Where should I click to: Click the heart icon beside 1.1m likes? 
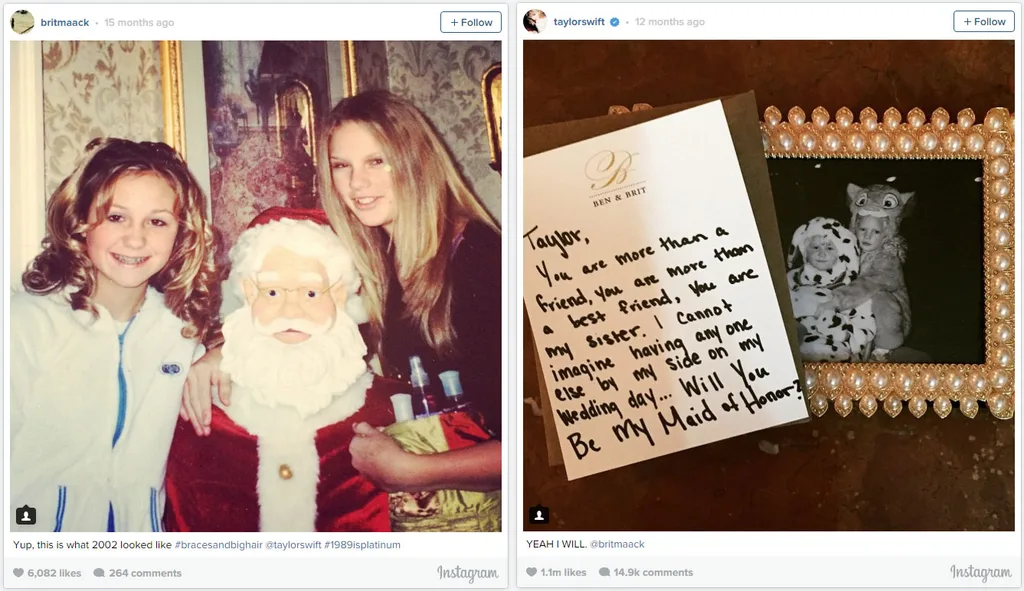[531, 572]
